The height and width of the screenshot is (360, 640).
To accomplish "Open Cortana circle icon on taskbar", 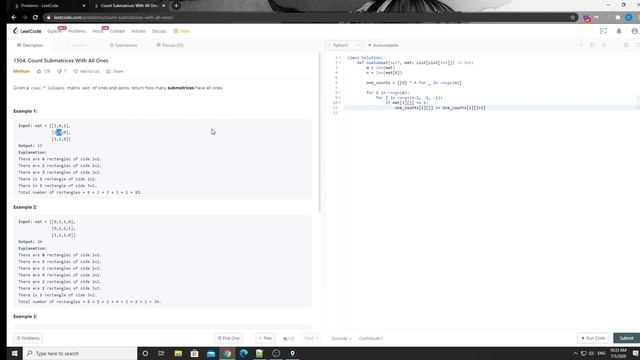I will click(x=145, y=353).
